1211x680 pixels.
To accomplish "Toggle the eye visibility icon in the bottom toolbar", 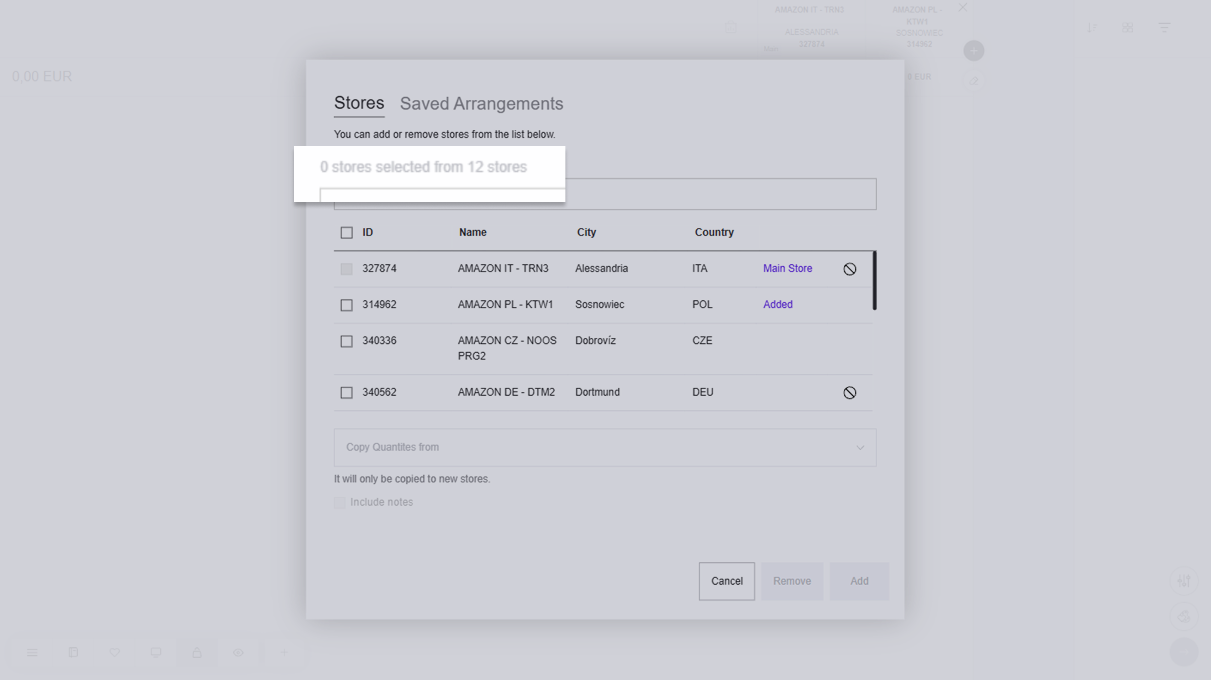I will 238,653.
